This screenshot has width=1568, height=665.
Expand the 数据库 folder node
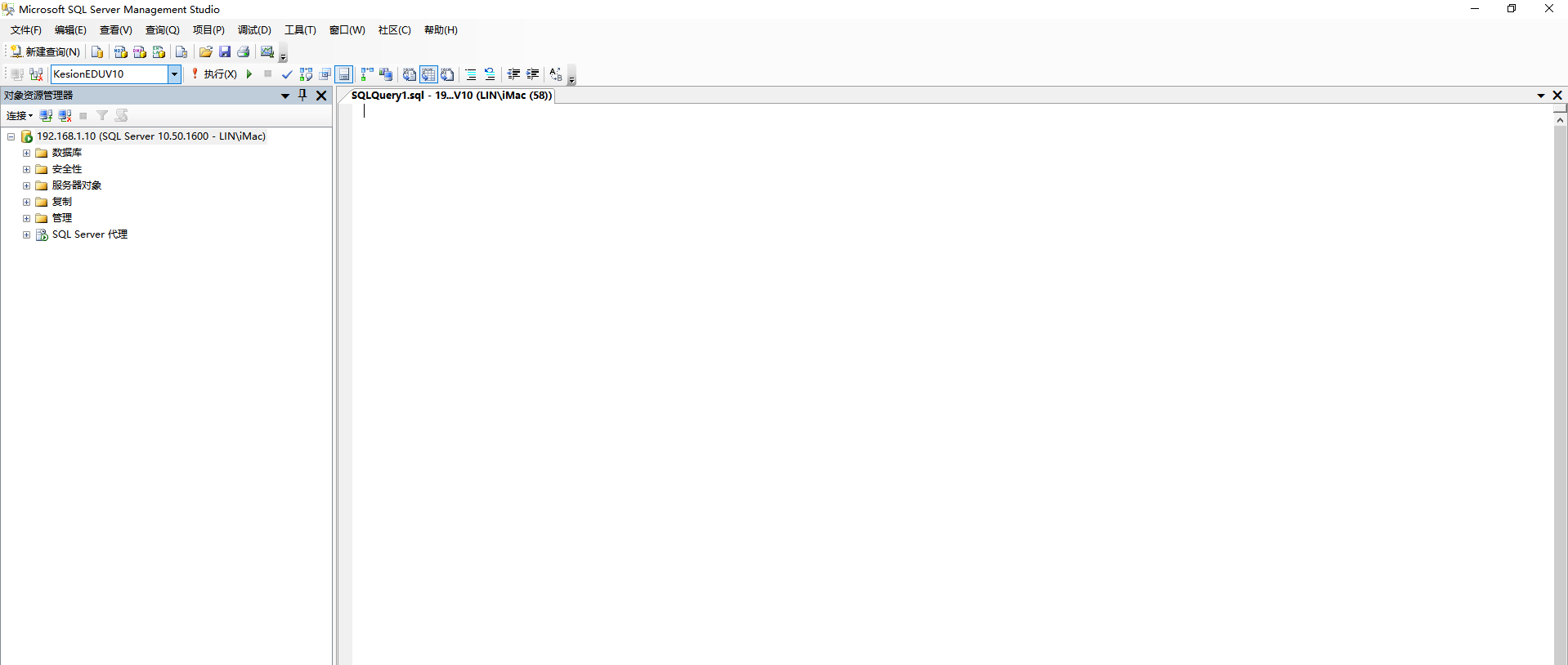[x=26, y=153]
